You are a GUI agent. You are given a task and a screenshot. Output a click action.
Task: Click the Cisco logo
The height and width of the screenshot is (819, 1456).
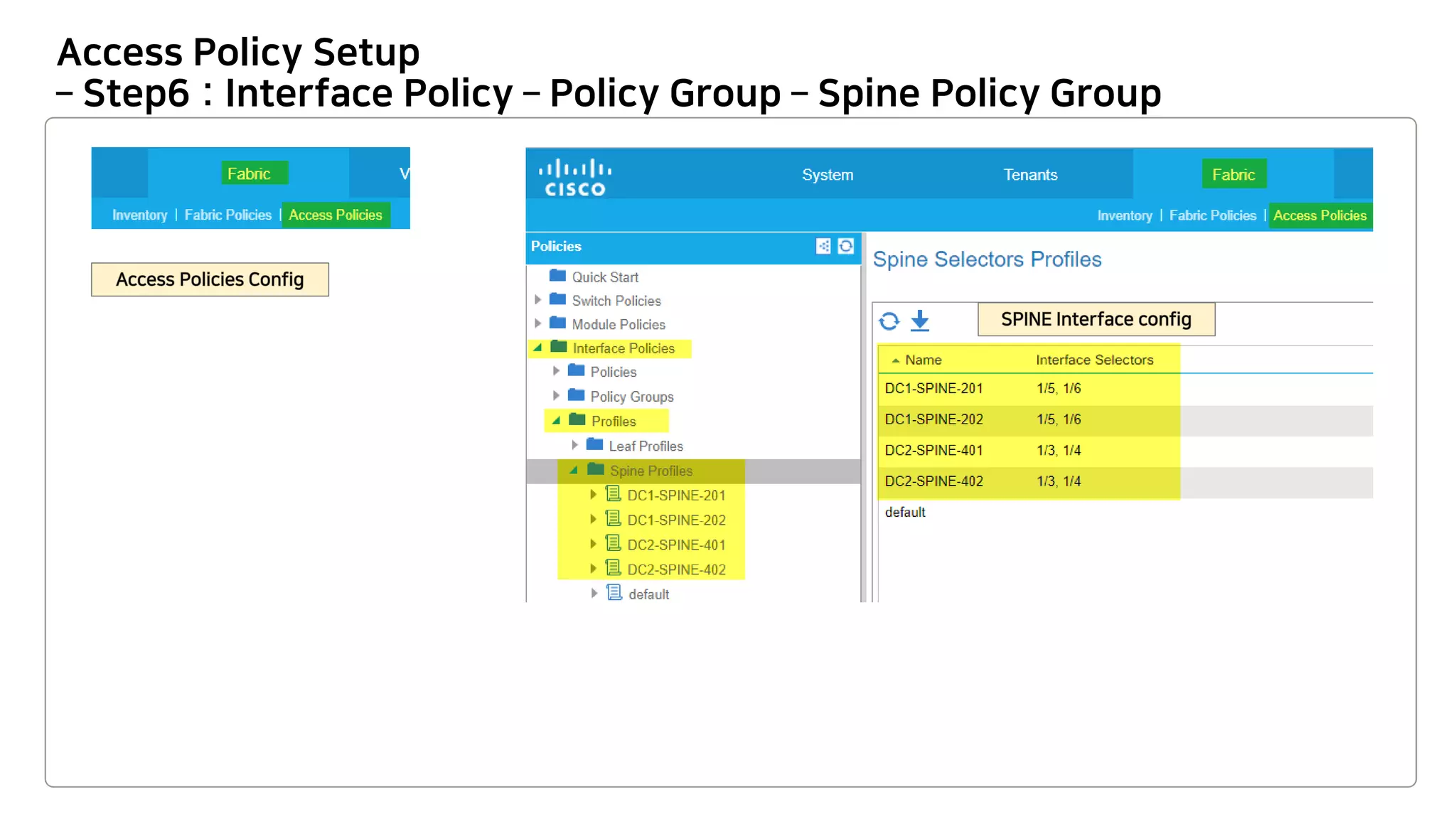574,177
